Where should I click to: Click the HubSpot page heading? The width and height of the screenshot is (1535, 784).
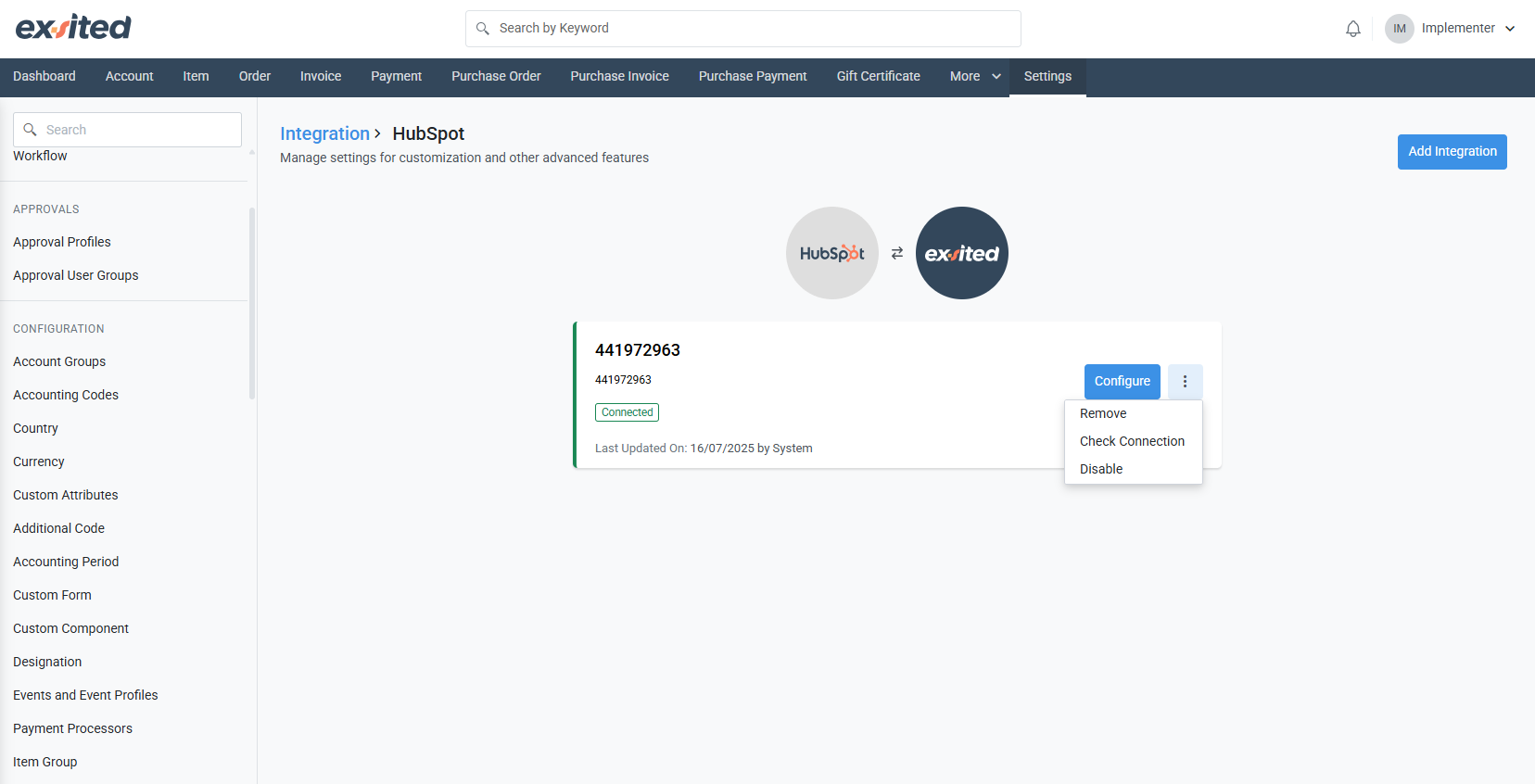click(428, 134)
